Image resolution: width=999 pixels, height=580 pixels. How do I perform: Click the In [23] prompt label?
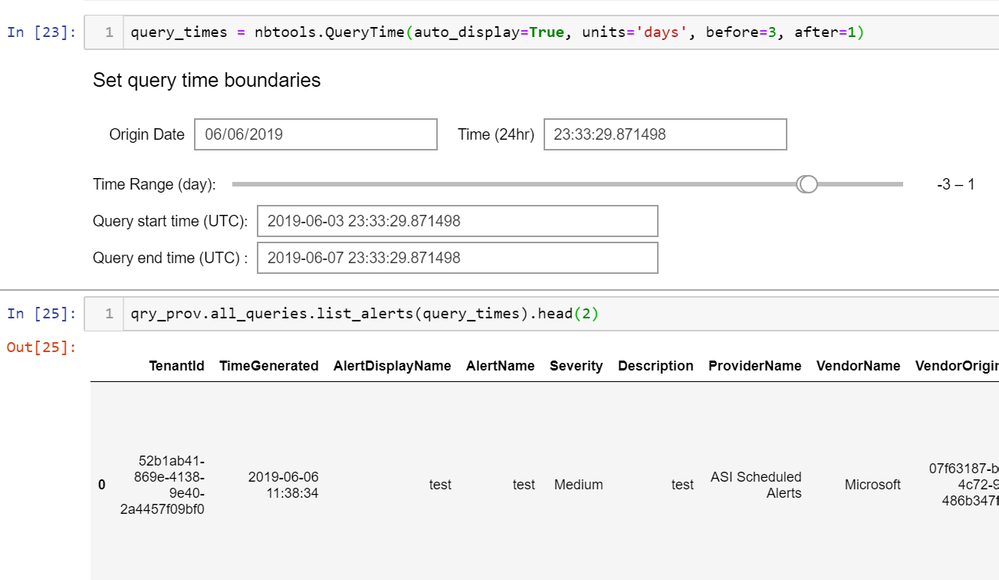pyautogui.click(x=41, y=33)
